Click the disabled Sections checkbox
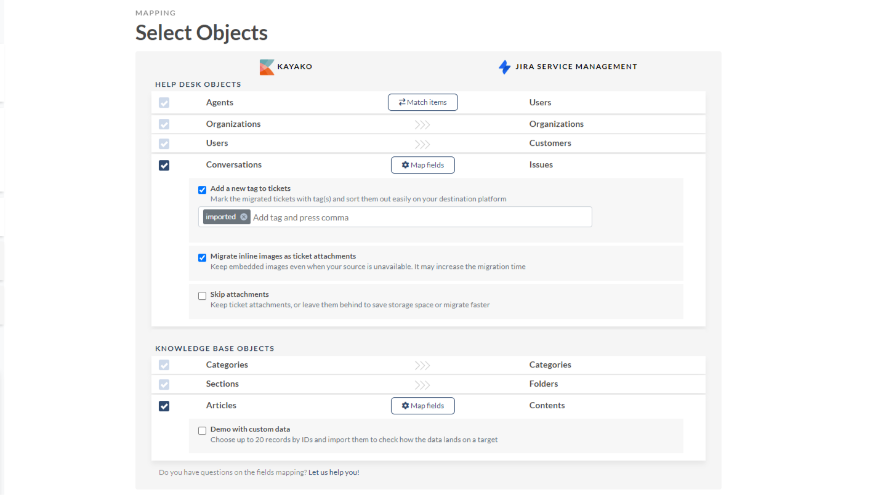This screenshot has height=495, width=870. click(164, 385)
